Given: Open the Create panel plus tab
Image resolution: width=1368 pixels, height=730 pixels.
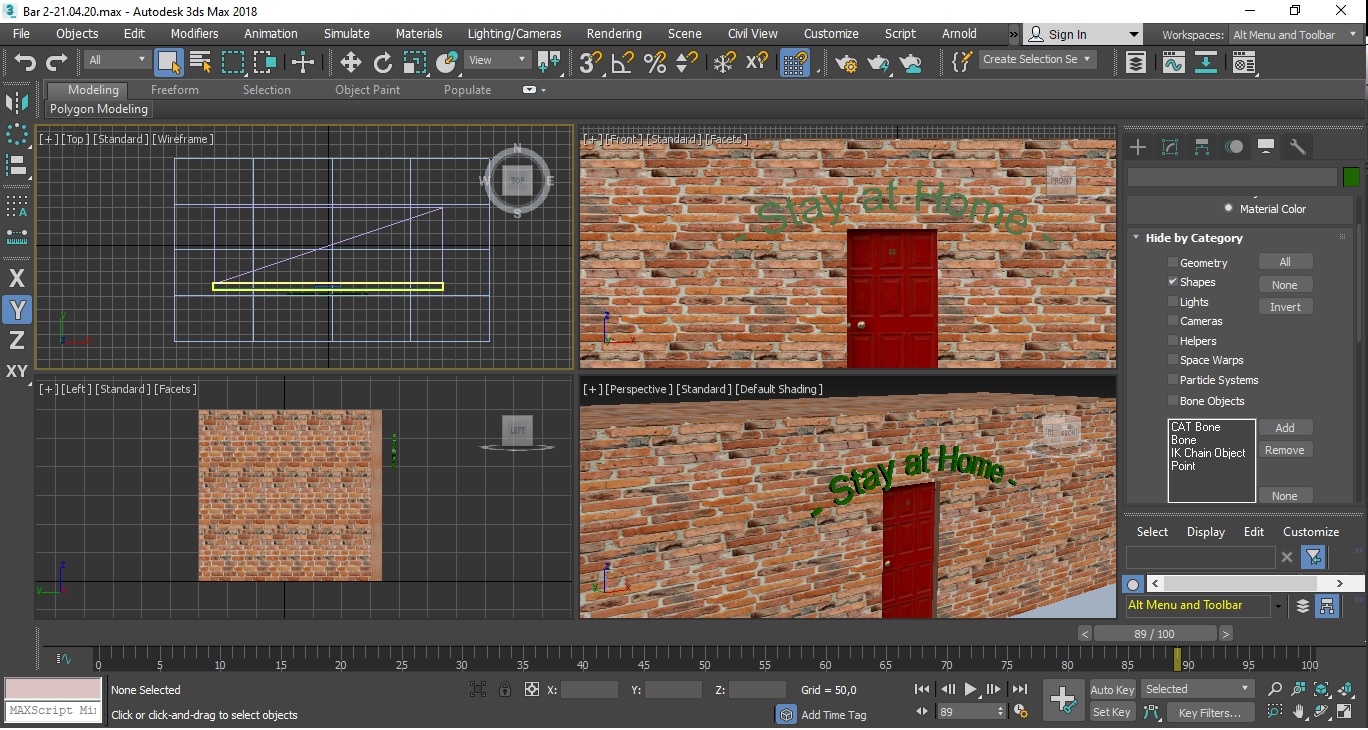Looking at the screenshot, I should coord(1138,147).
